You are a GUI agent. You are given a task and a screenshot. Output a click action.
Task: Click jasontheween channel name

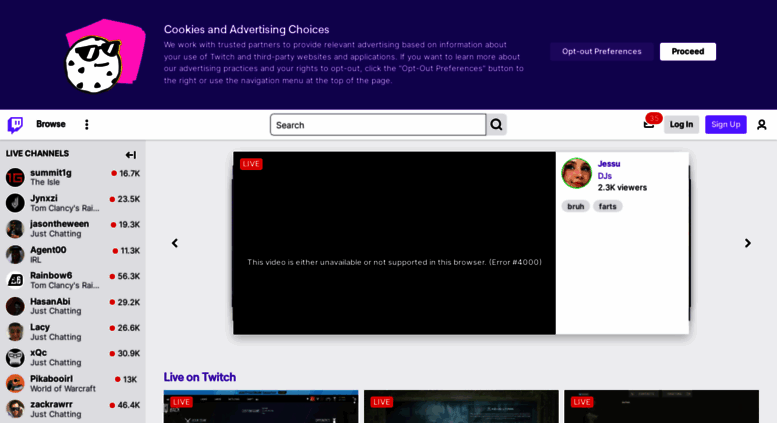(59, 224)
